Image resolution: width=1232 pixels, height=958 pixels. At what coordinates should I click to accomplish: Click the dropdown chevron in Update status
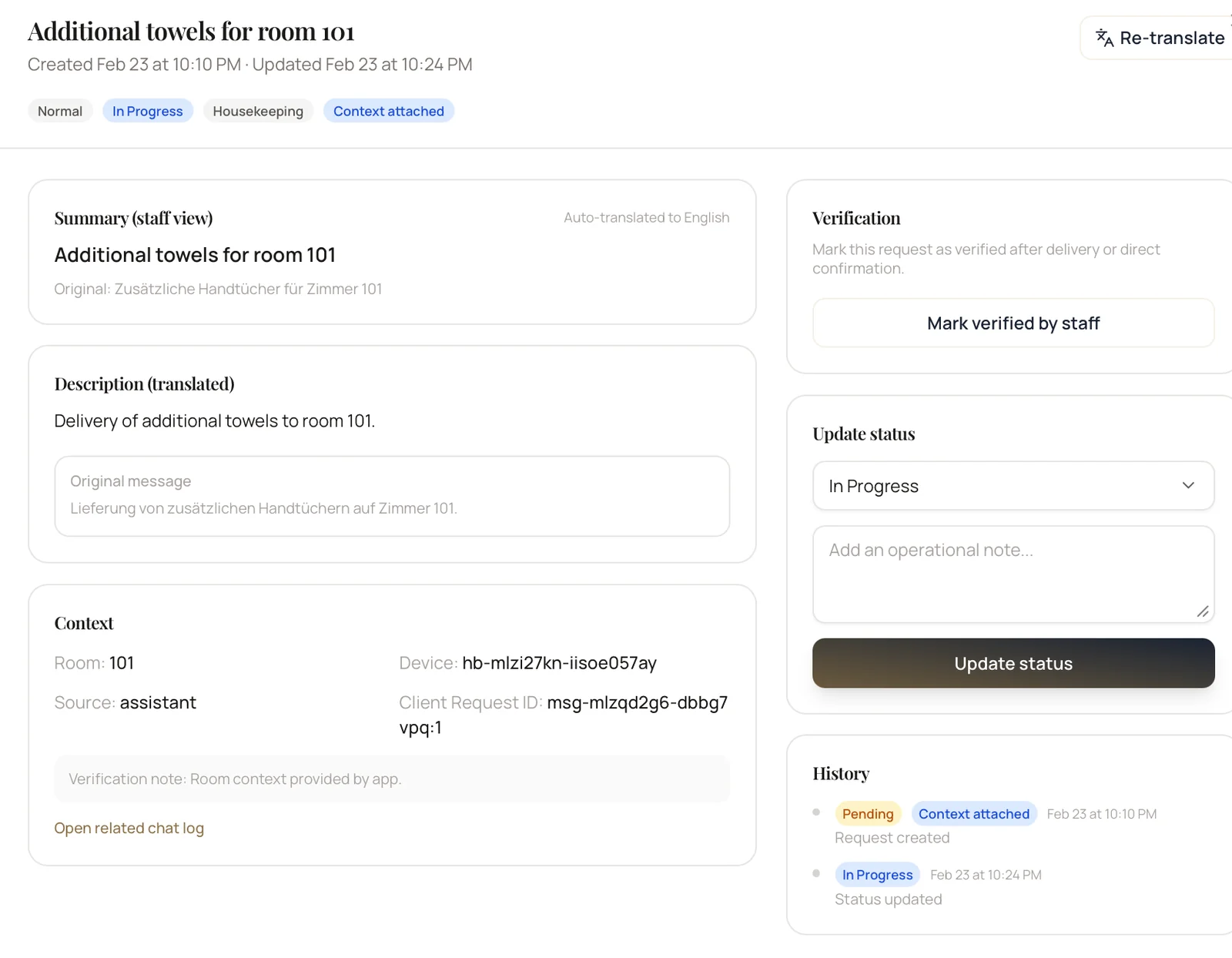pyautogui.click(x=1188, y=485)
